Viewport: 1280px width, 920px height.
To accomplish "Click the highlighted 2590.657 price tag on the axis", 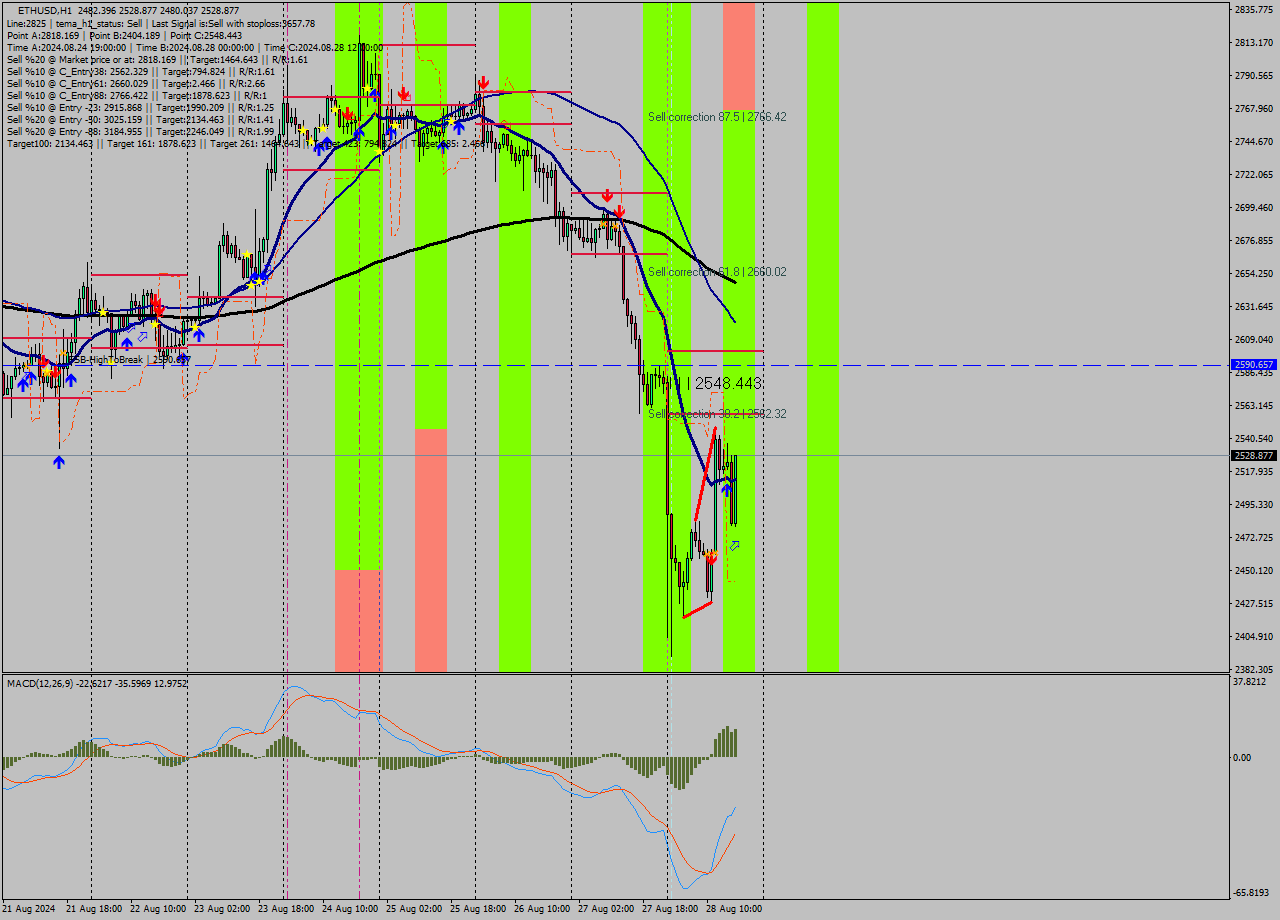I will (1256, 364).
